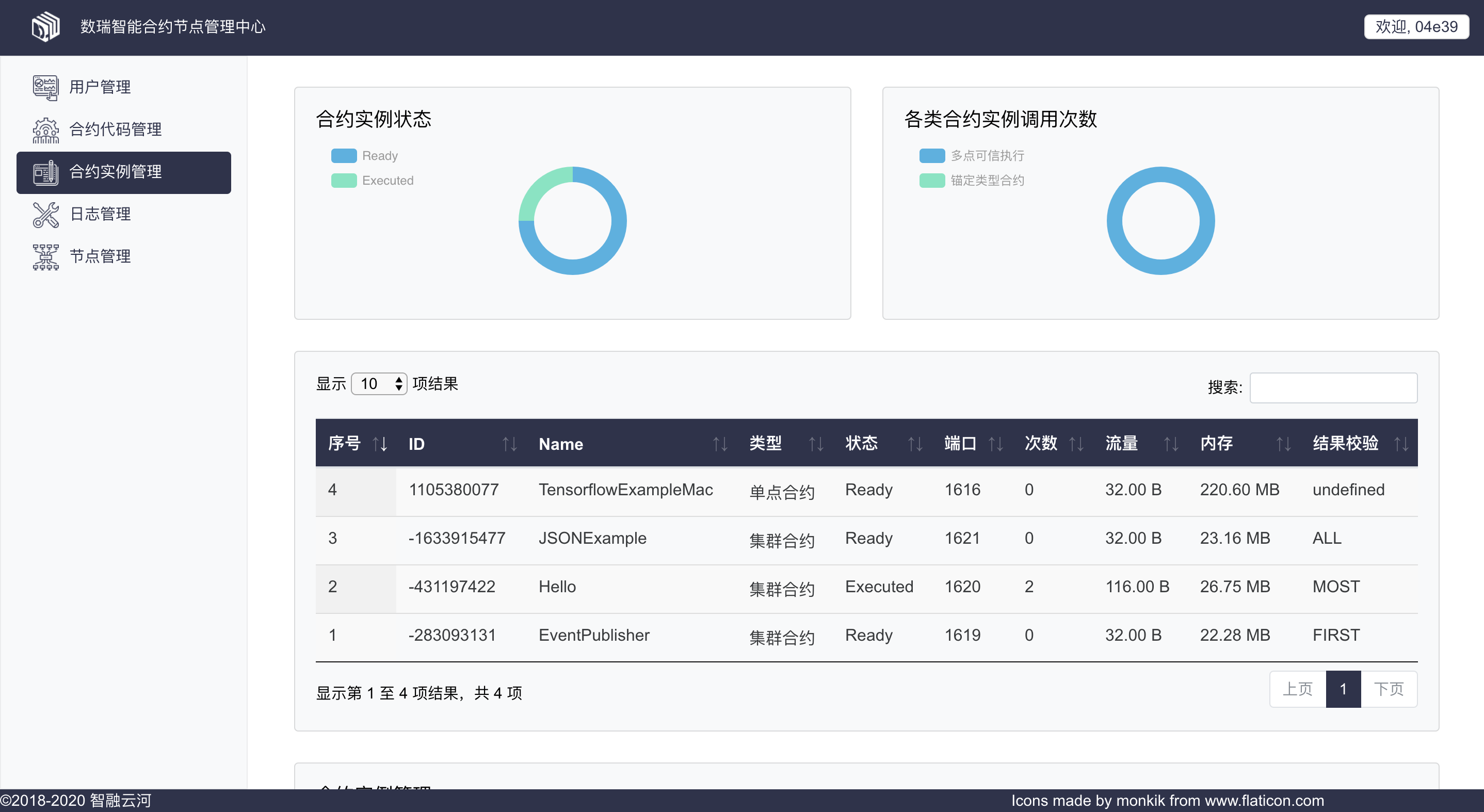Click the 搜索 input field
1484x812 pixels.
[x=1333, y=387]
